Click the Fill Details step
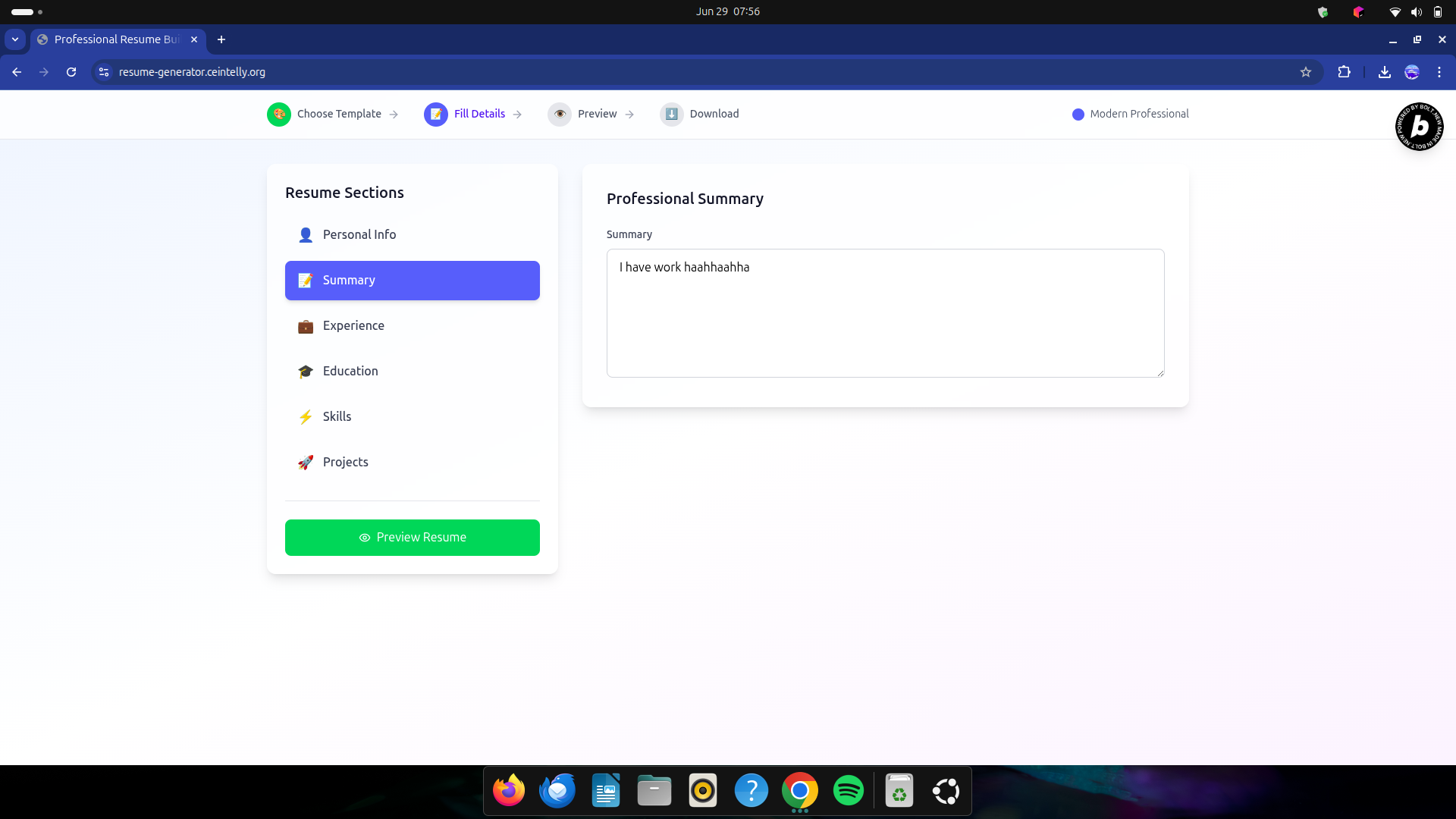This screenshot has width=1456, height=819. (x=479, y=114)
